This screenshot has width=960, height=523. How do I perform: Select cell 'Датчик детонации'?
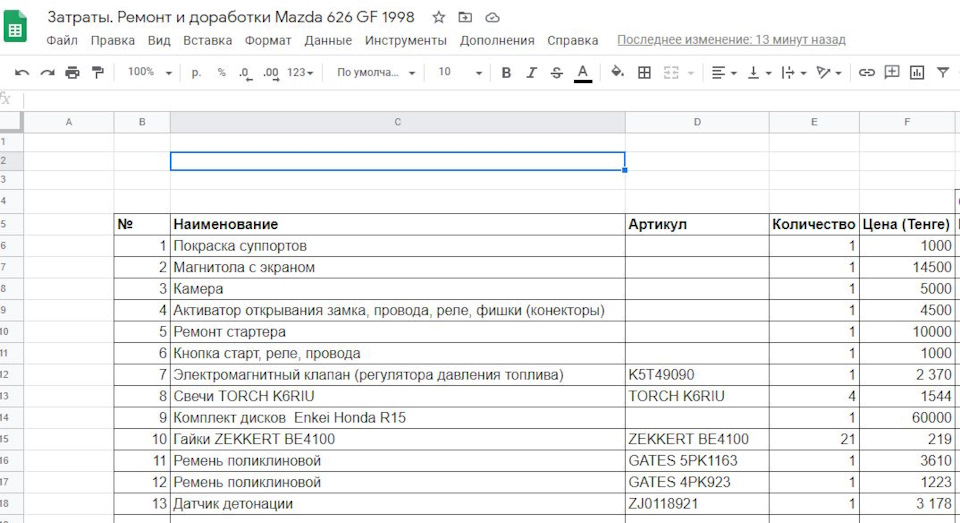click(397, 503)
